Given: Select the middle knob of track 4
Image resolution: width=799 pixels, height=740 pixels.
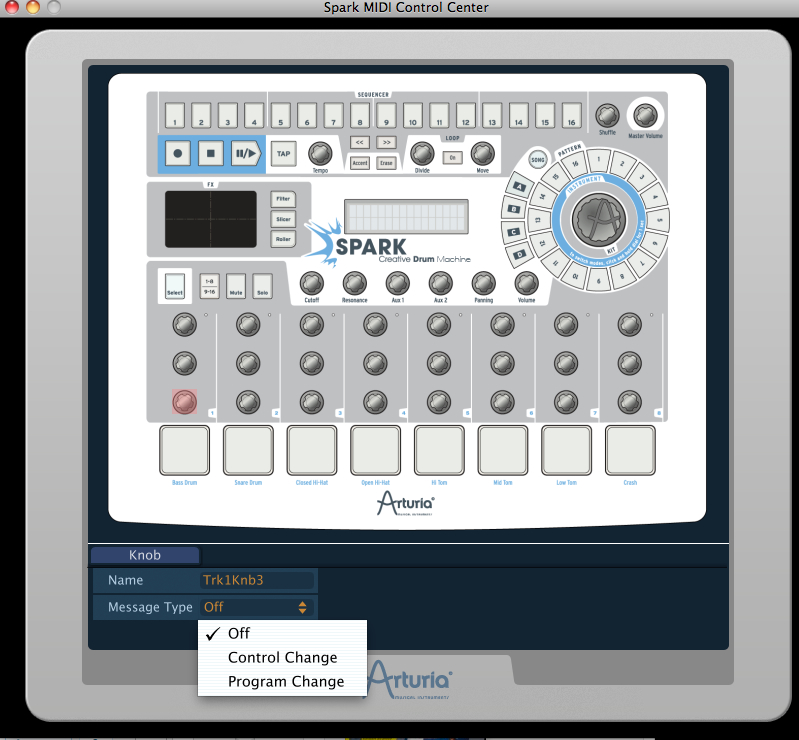Looking at the screenshot, I should point(376,363).
